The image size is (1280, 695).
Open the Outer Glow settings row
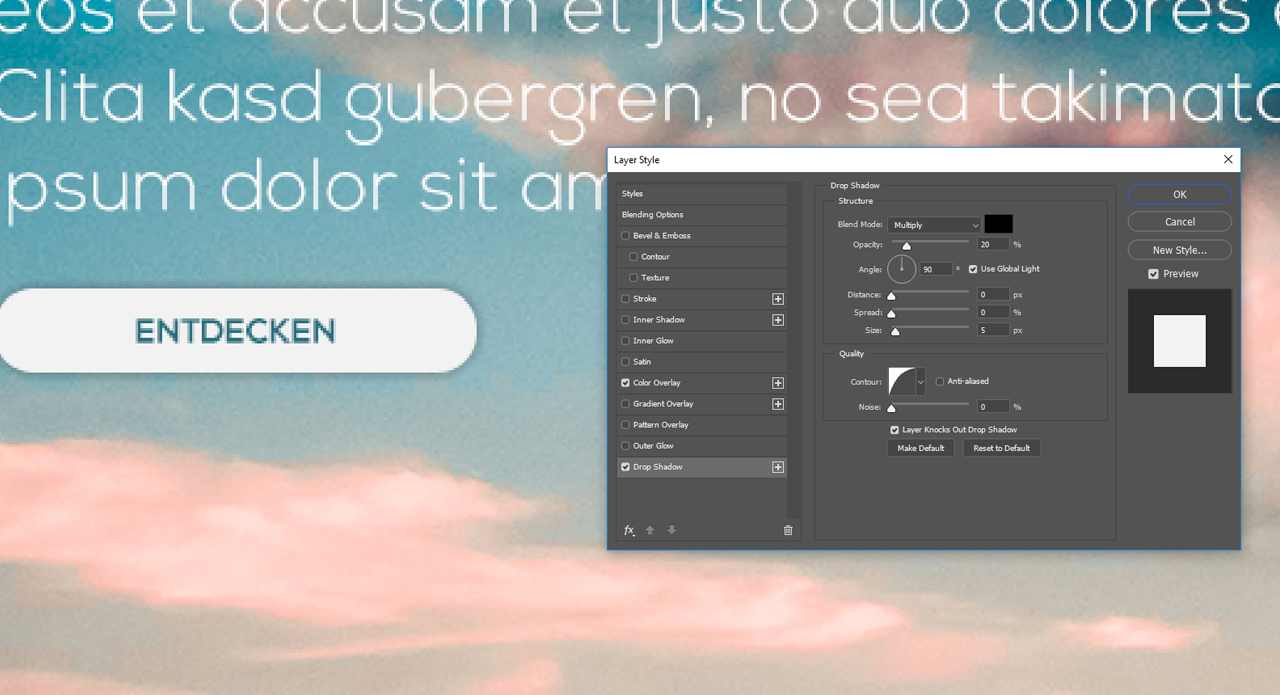click(x=702, y=446)
